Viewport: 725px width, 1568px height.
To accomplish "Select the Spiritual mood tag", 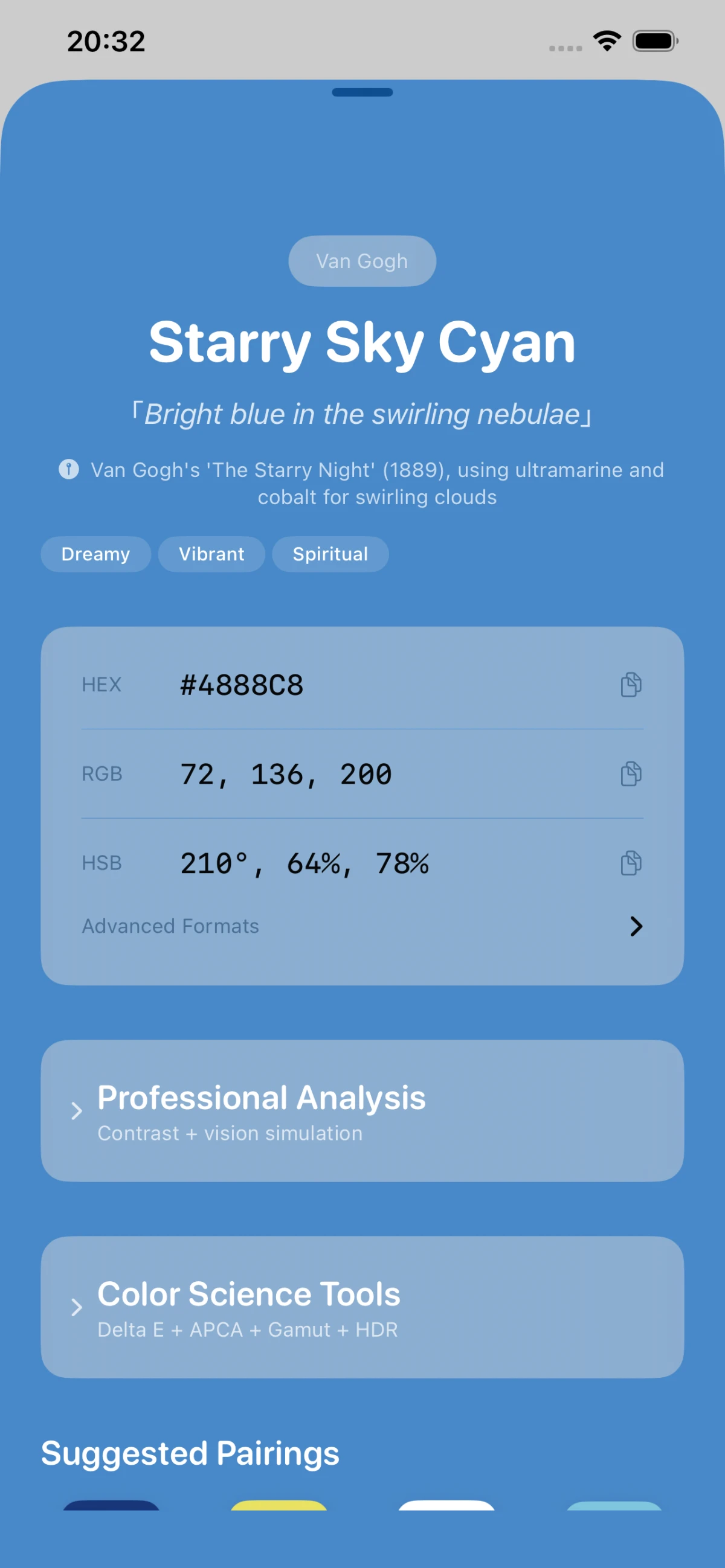I will click(330, 554).
